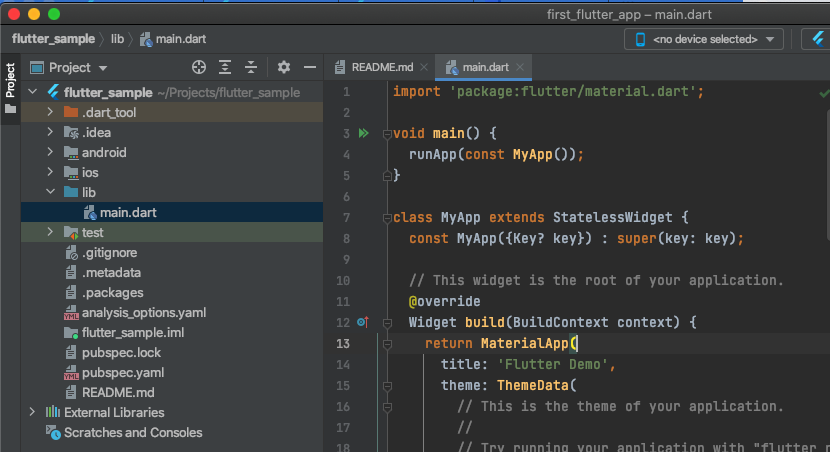
Task: Expand the .dart_tool folder
Action: pos(50,112)
